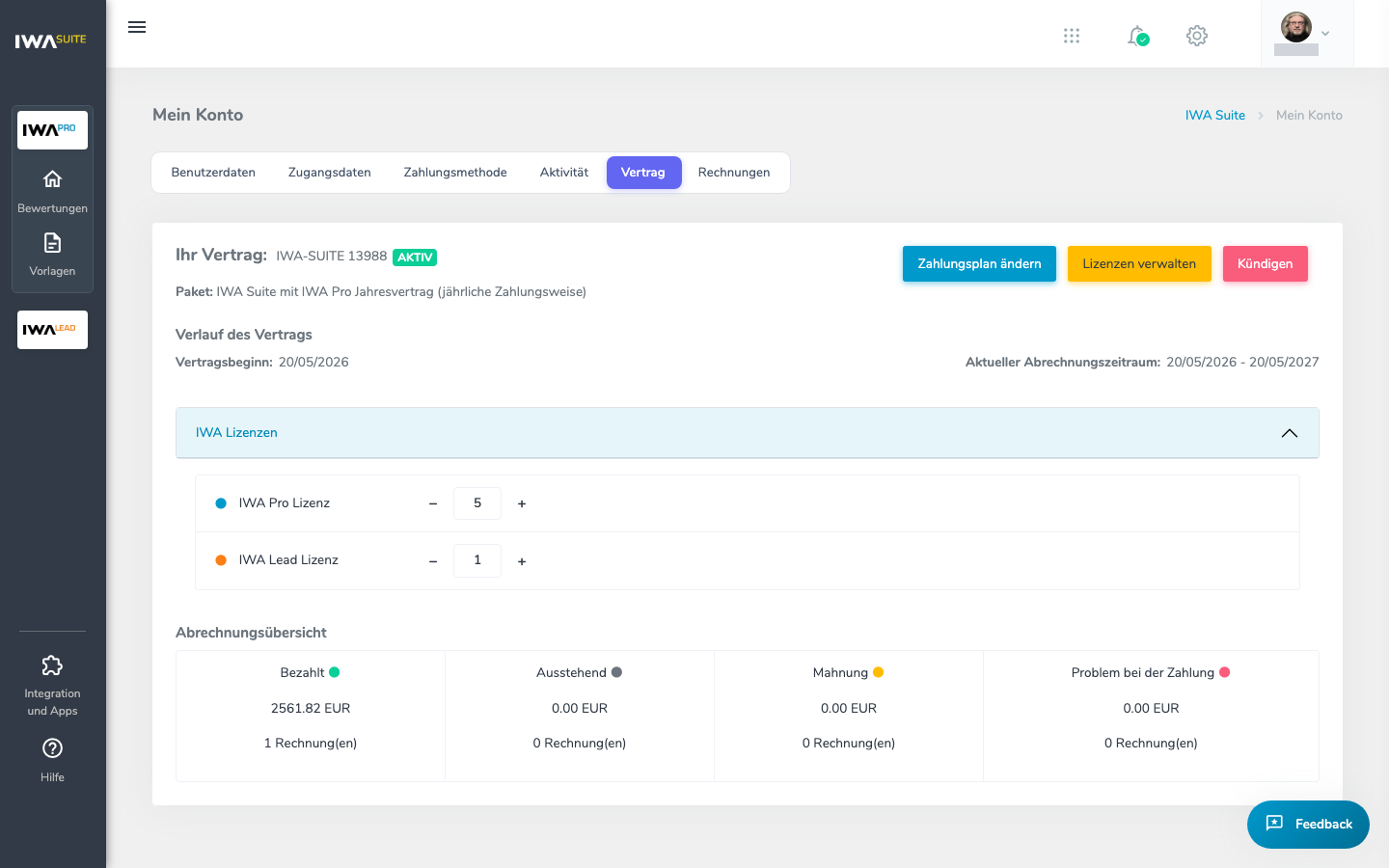Click the AKTIV status badge
This screenshot has height=868, width=1389.
click(x=415, y=258)
